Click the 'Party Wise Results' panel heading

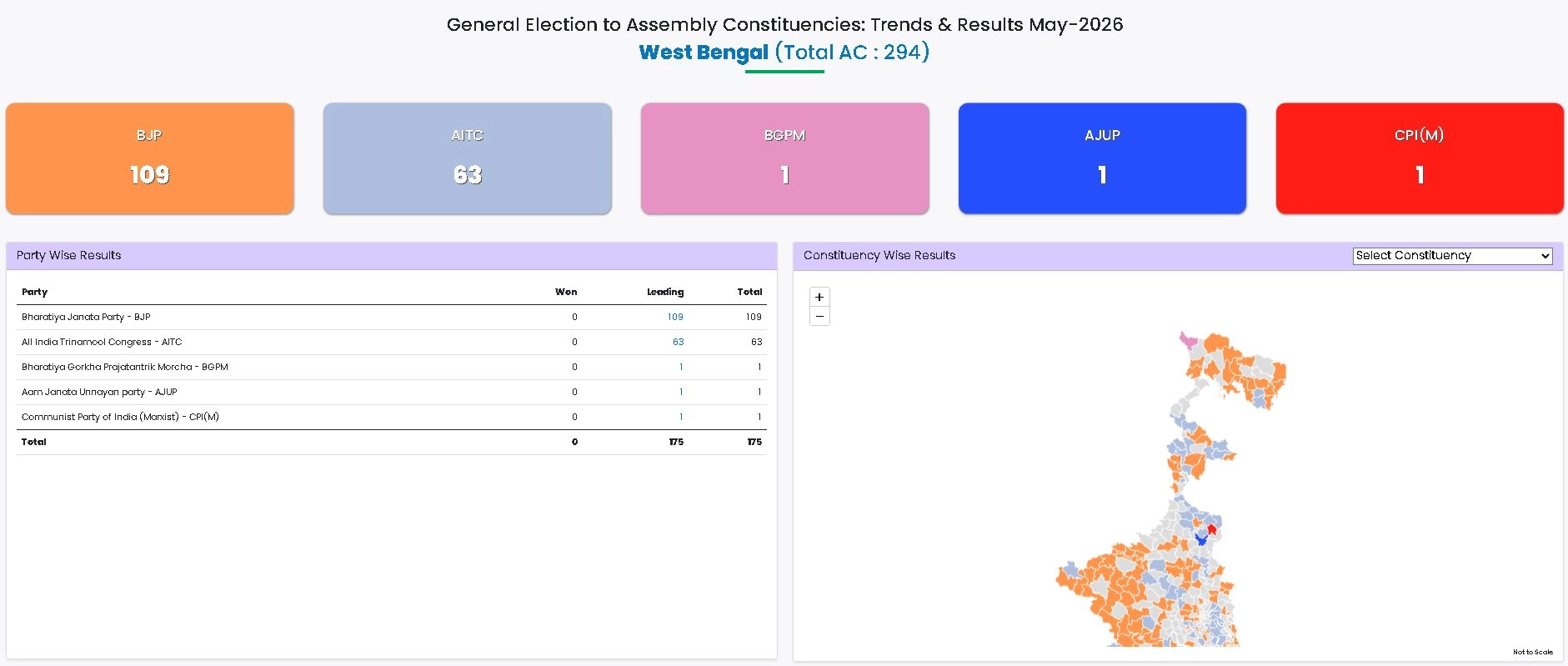(x=69, y=256)
